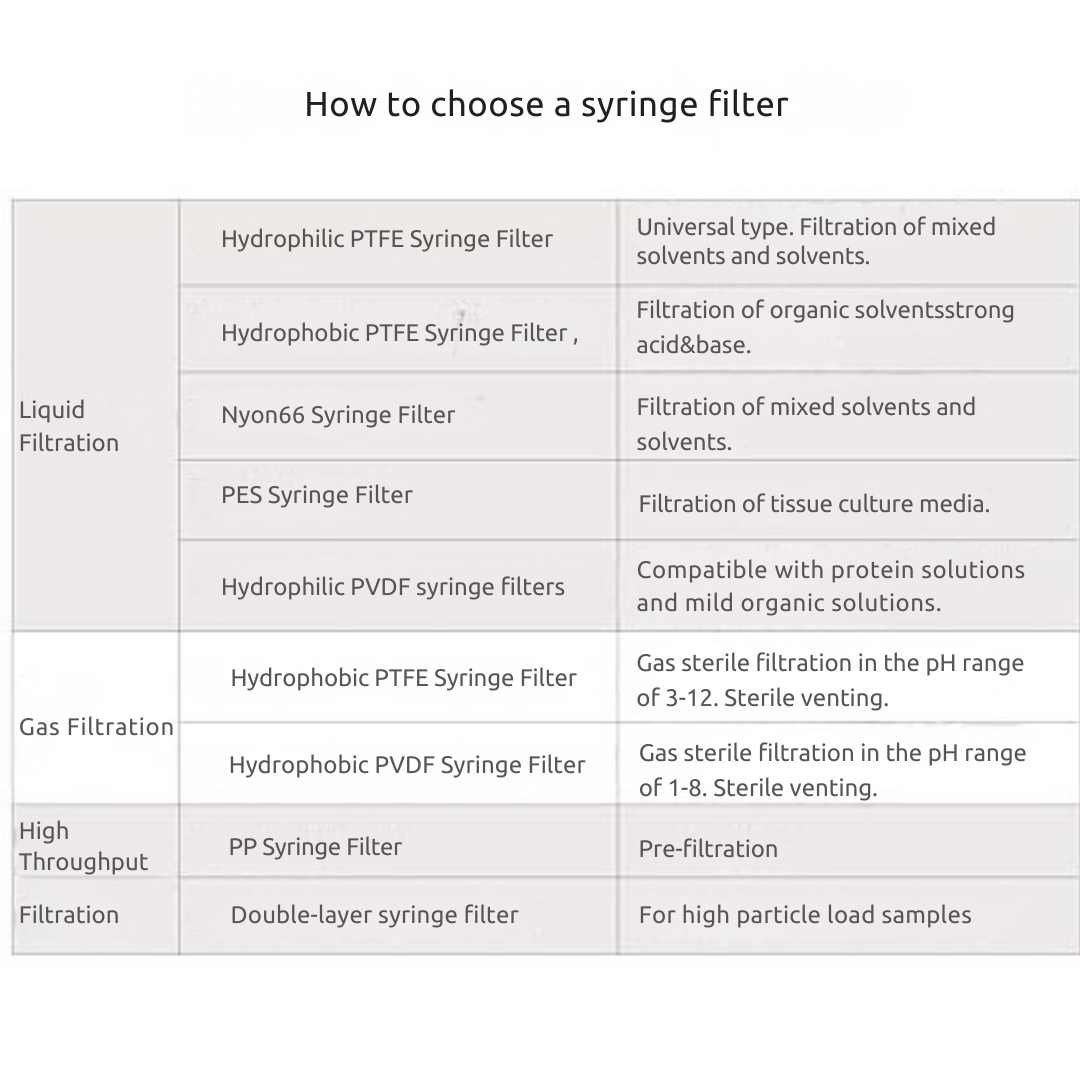
Task: Select the Liquid Filtration category cell
Action: [x=69, y=426]
